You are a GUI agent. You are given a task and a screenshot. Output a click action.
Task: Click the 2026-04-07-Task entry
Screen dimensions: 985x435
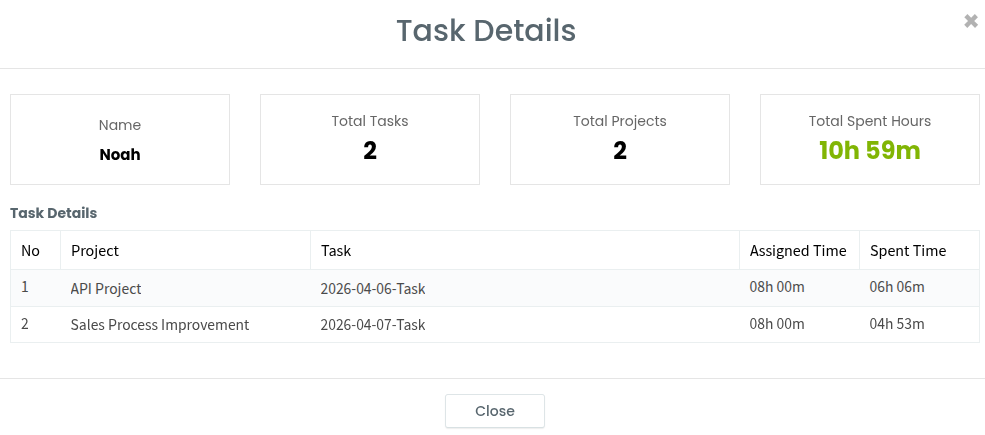373,325
